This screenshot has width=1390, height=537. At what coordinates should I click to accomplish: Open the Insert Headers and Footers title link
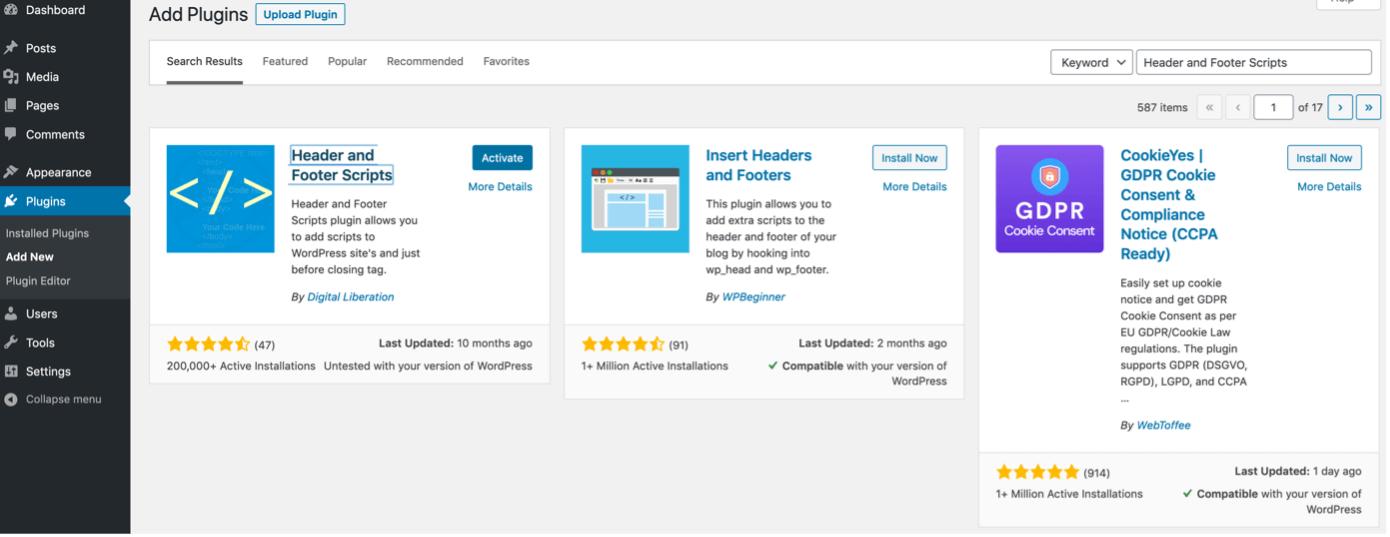tap(758, 165)
